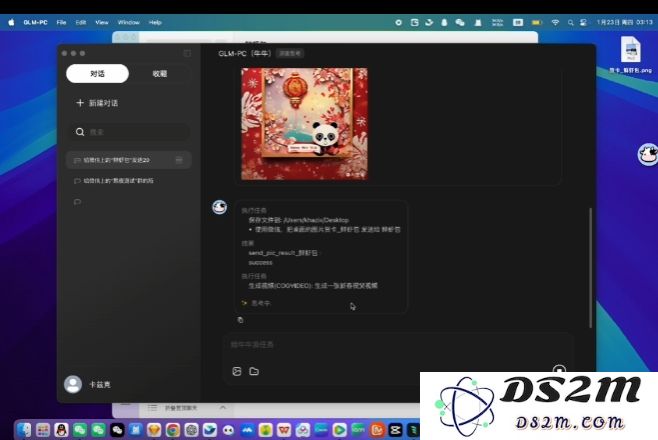Select the png file on the desktop
The image size is (658, 440).
631,55
